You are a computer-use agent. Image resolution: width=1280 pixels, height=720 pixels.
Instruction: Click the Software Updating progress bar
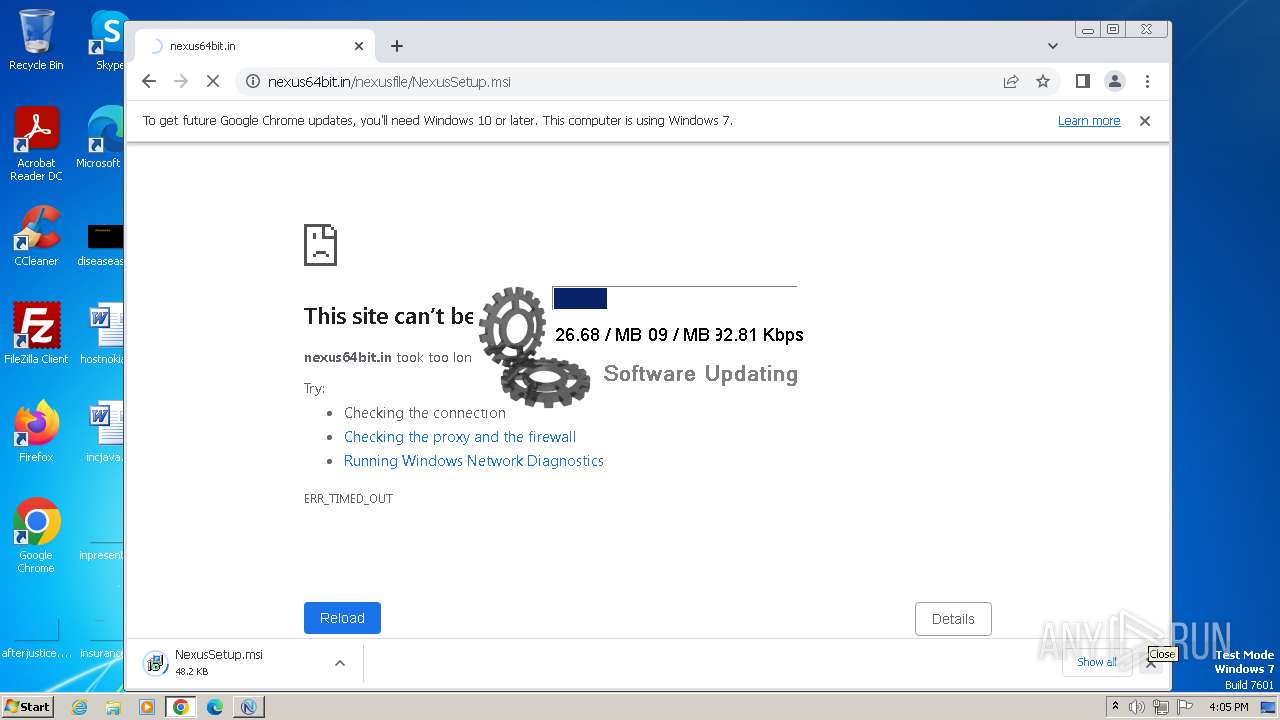pos(675,298)
